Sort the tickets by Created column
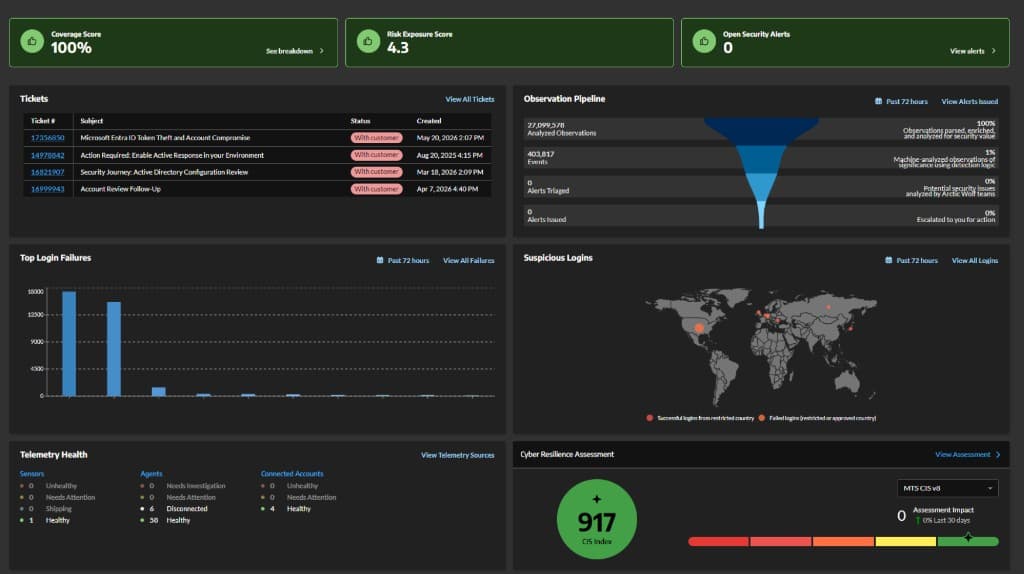 pyautogui.click(x=429, y=121)
